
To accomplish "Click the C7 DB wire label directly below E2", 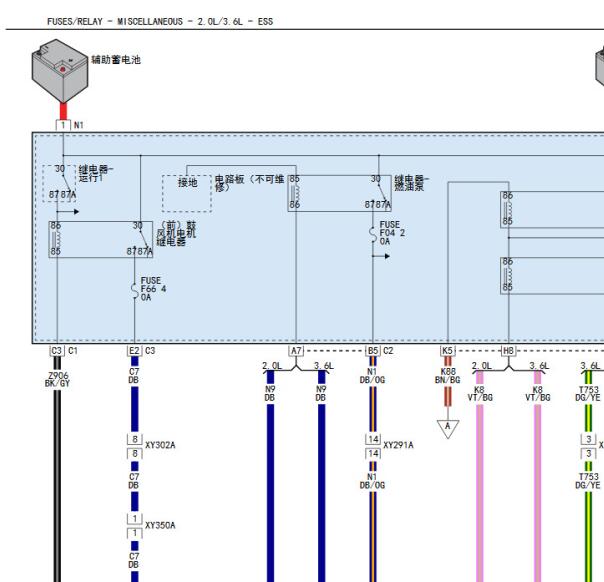I will [134, 376].
